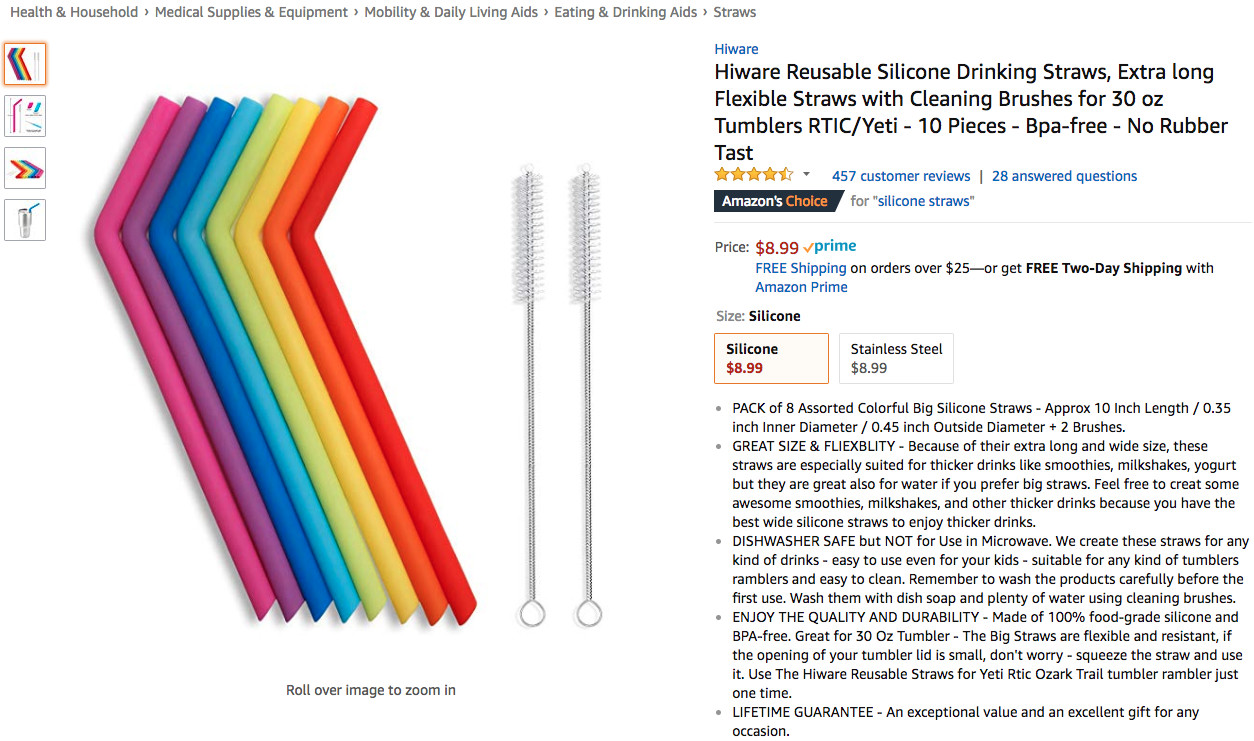The image size is (1254, 741).
Task: Go to the Straws category breadcrumb
Action: tap(734, 12)
